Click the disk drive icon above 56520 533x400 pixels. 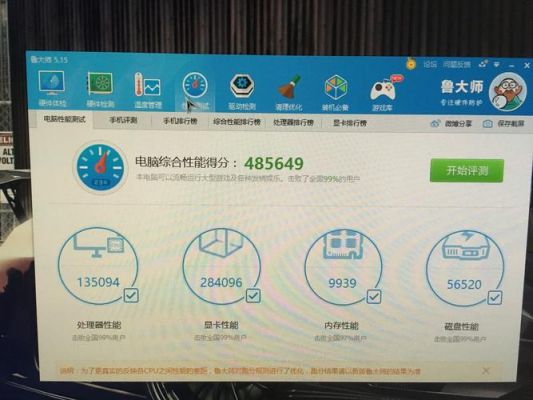[x=465, y=246]
